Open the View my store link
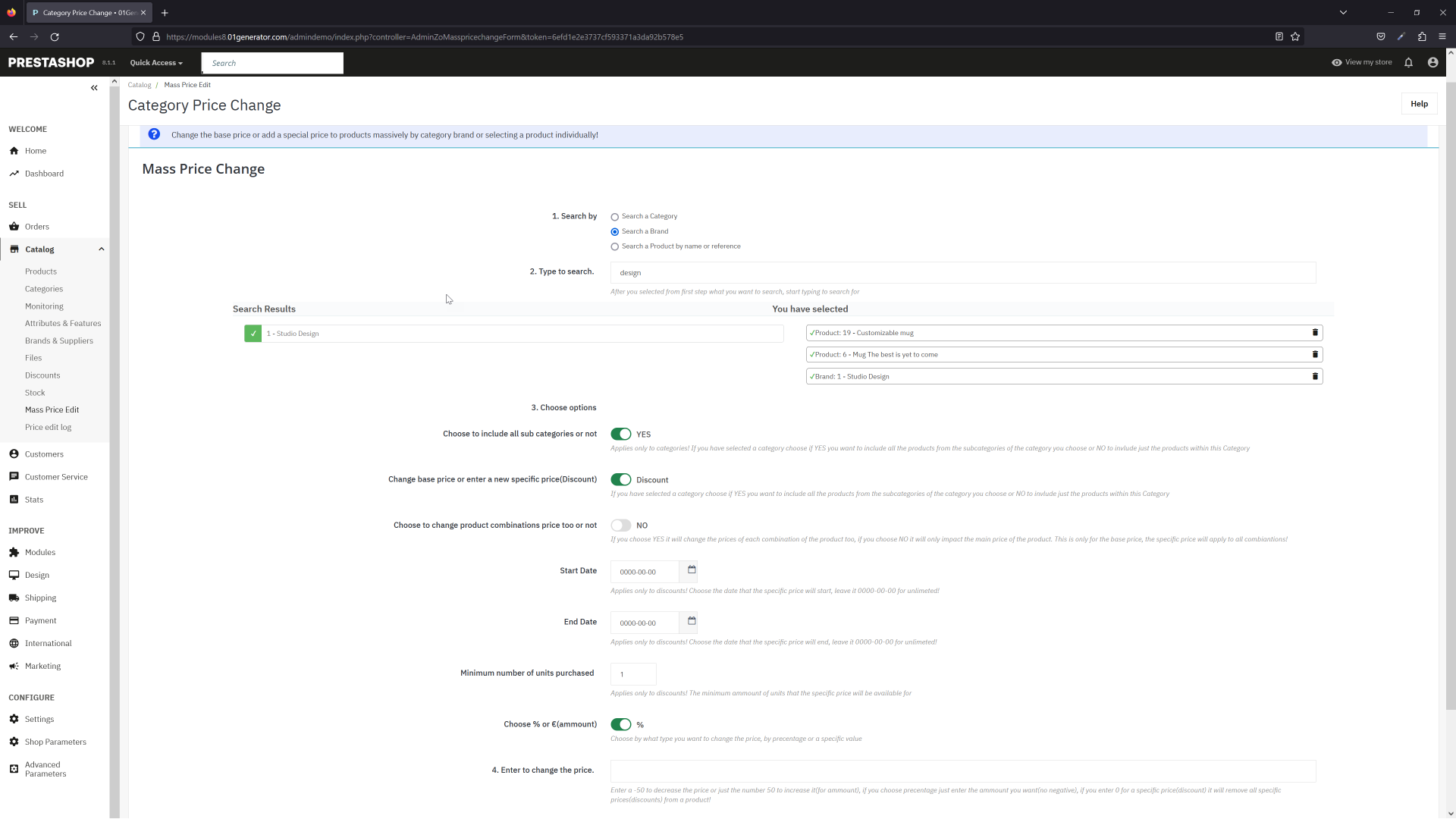 click(1362, 62)
